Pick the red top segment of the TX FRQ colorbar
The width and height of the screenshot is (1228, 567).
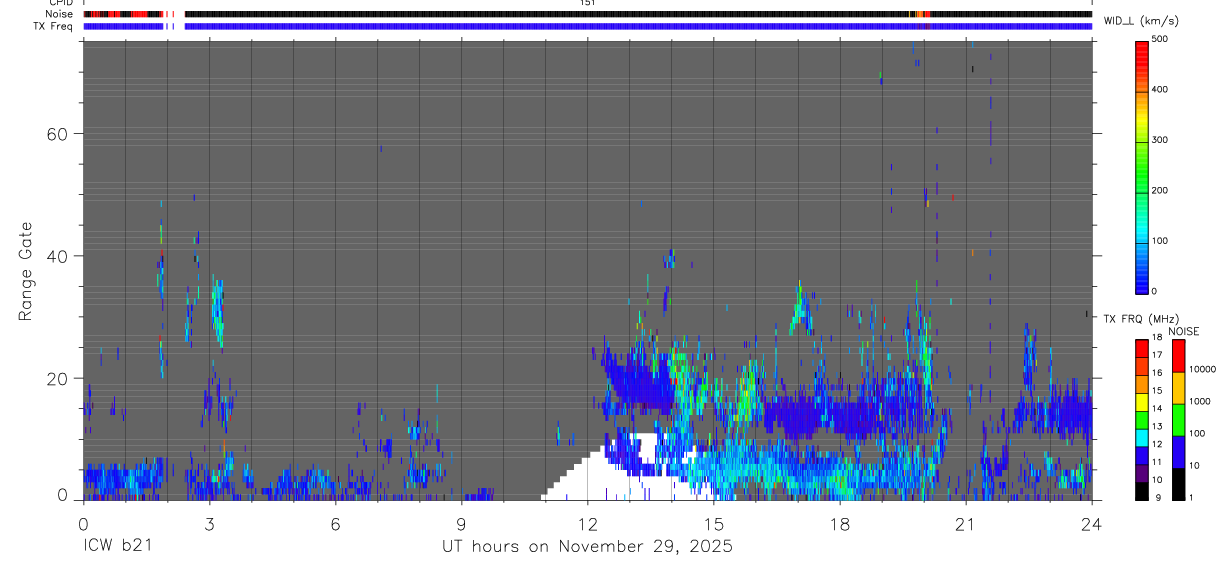pyautogui.click(x=1141, y=348)
